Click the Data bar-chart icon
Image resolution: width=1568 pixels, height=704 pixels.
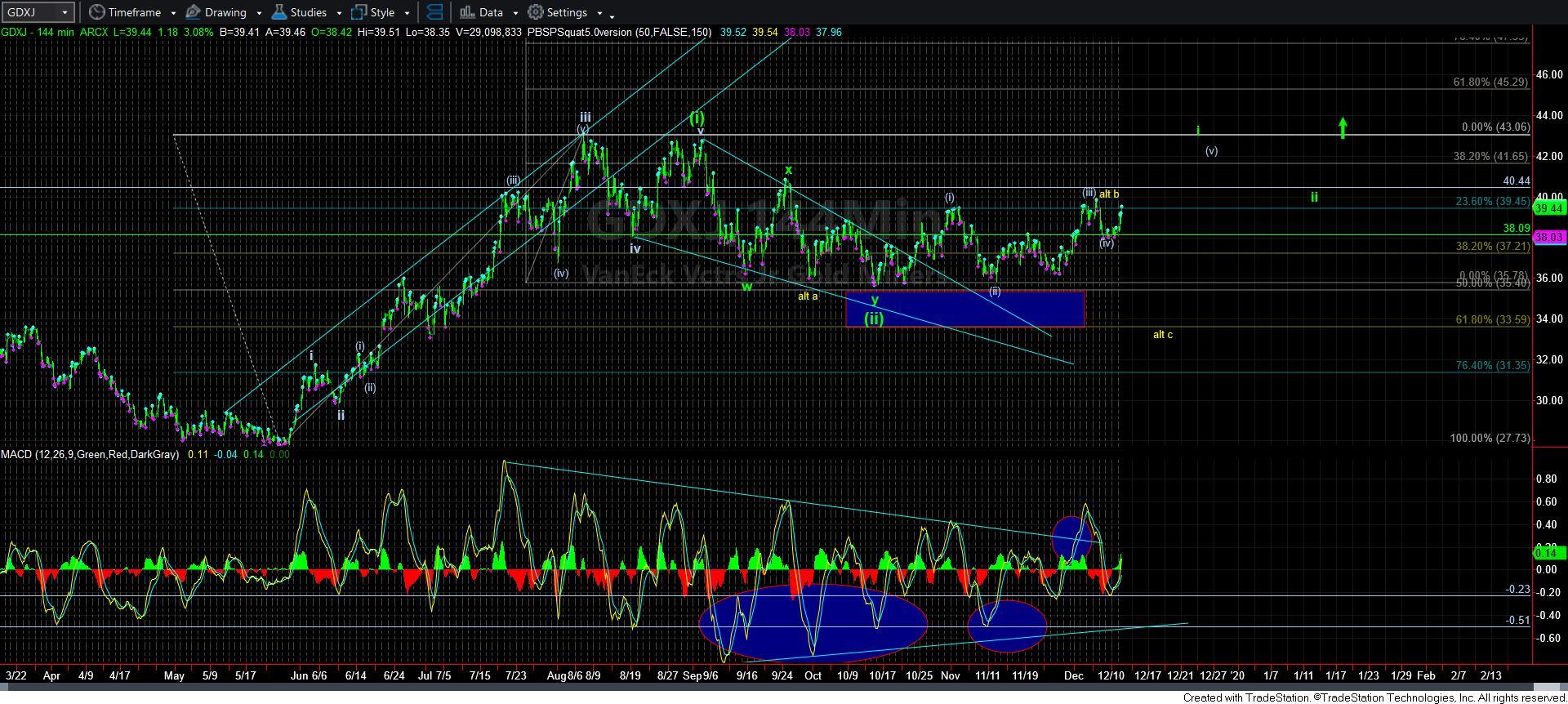pyautogui.click(x=466, y=12)
